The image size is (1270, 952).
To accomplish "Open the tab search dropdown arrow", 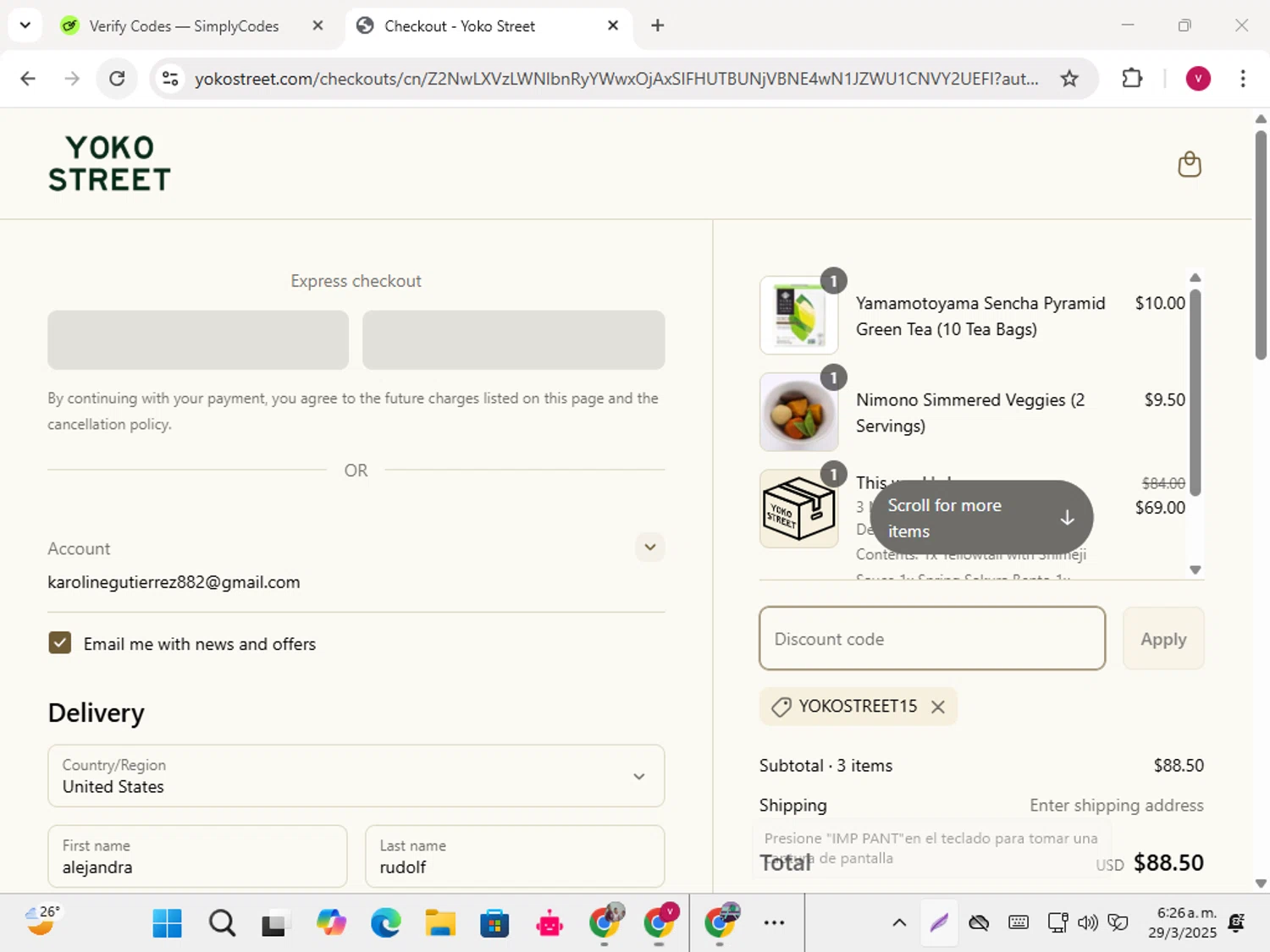I will 25,25.
